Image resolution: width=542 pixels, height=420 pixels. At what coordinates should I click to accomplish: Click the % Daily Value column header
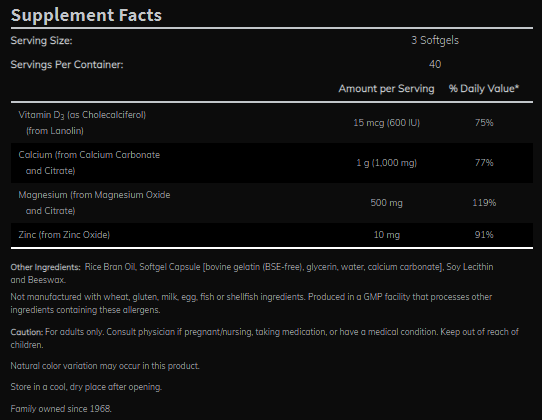pyautogui.click(x=484, y=88)
